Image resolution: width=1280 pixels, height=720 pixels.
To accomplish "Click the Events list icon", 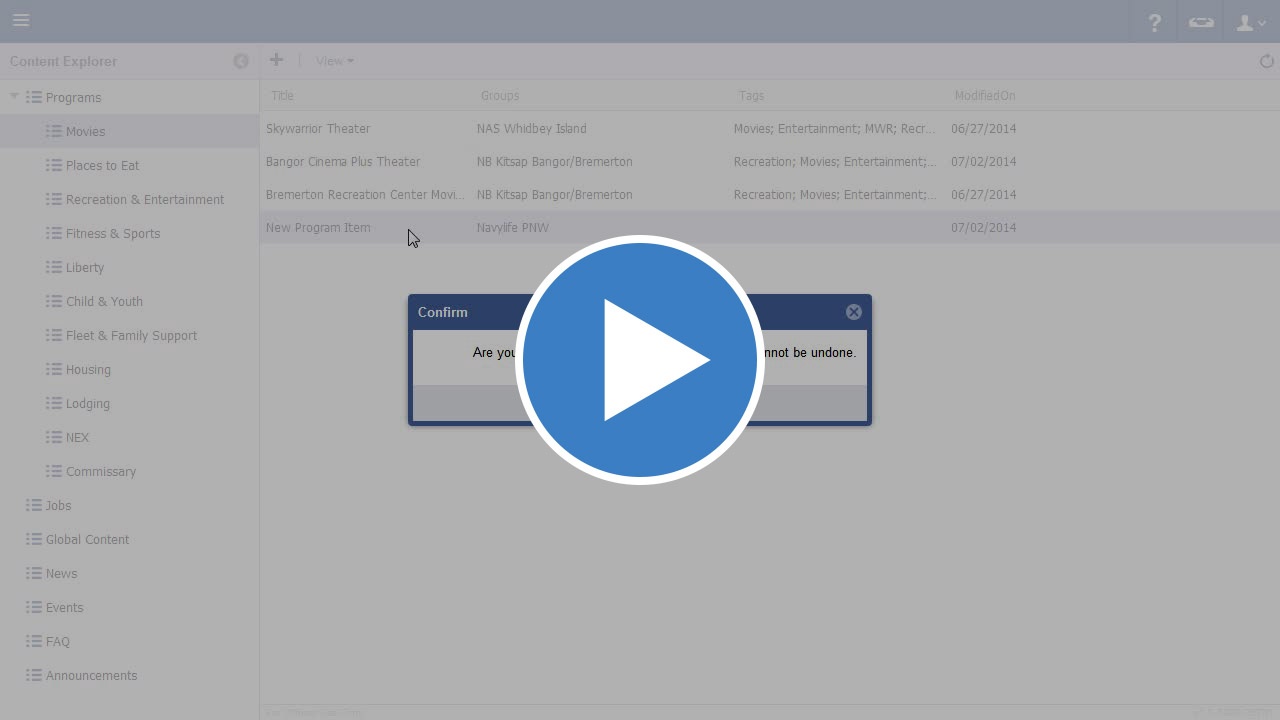I will 34,607.
